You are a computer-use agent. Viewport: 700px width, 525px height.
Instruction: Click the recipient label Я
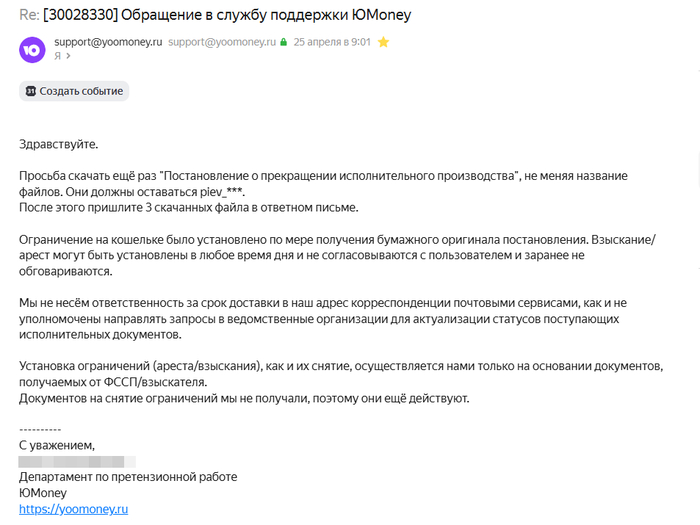(58, 56)
